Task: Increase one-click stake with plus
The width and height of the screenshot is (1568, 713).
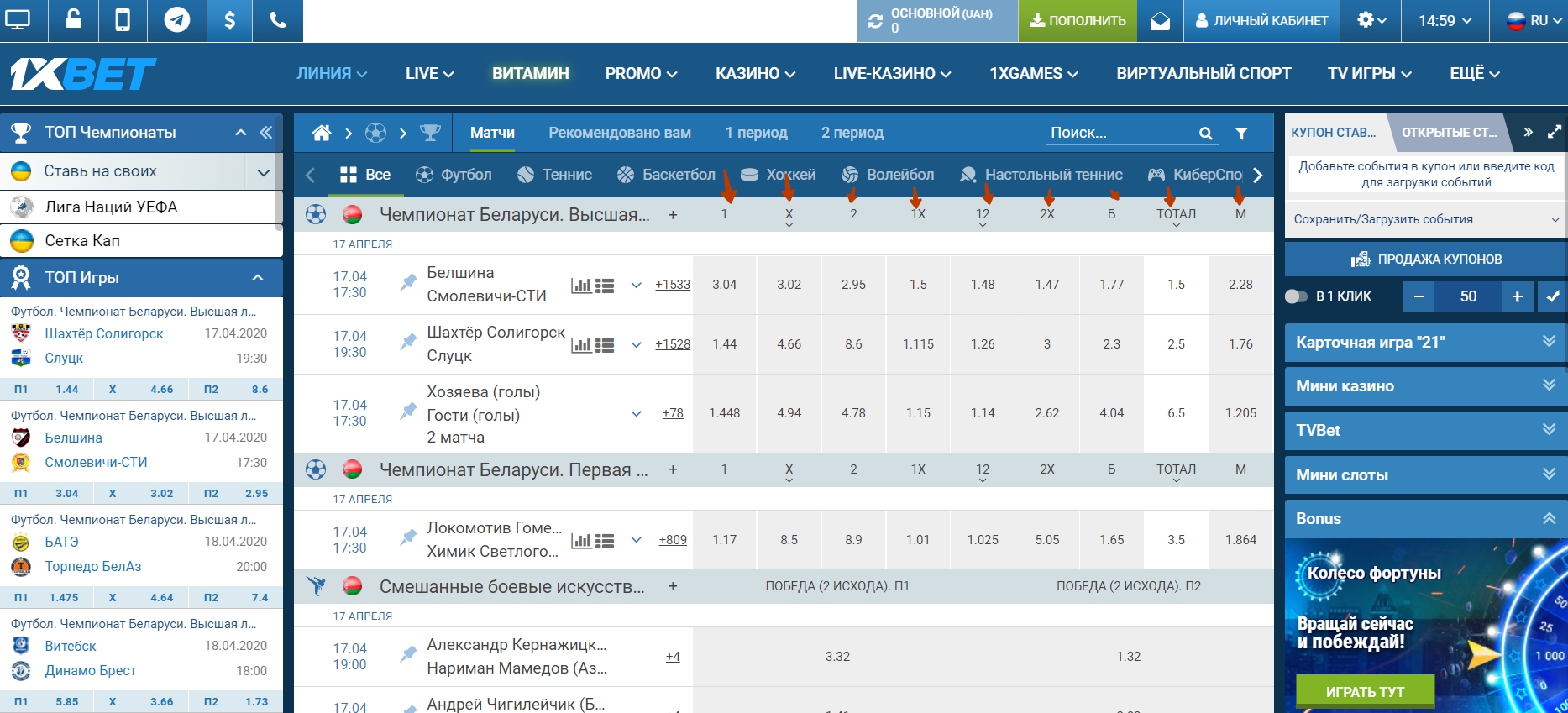Action: pyautogui.click(x=1518, y=296)
